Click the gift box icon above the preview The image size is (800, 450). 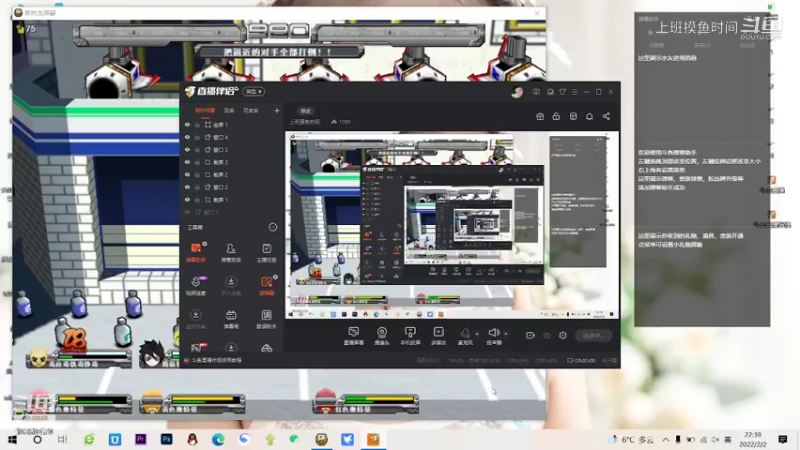point(540,116)
